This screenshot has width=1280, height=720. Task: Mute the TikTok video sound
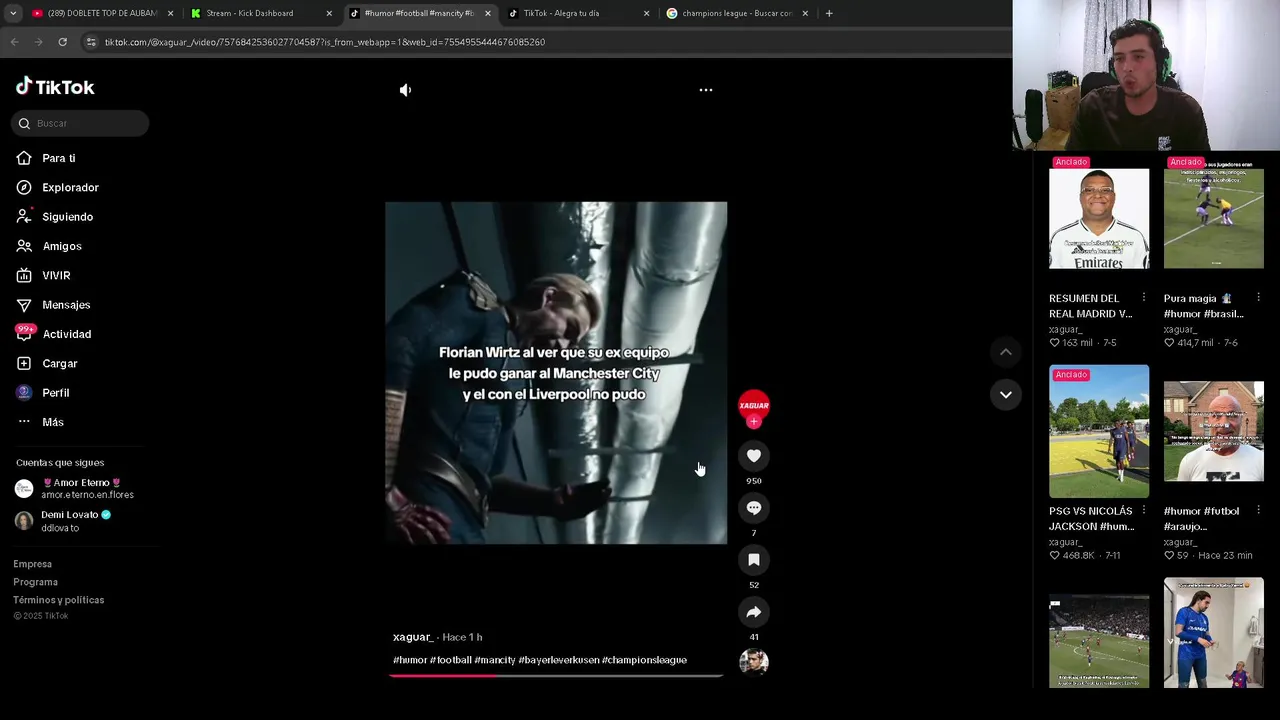(x=405, y=90)
